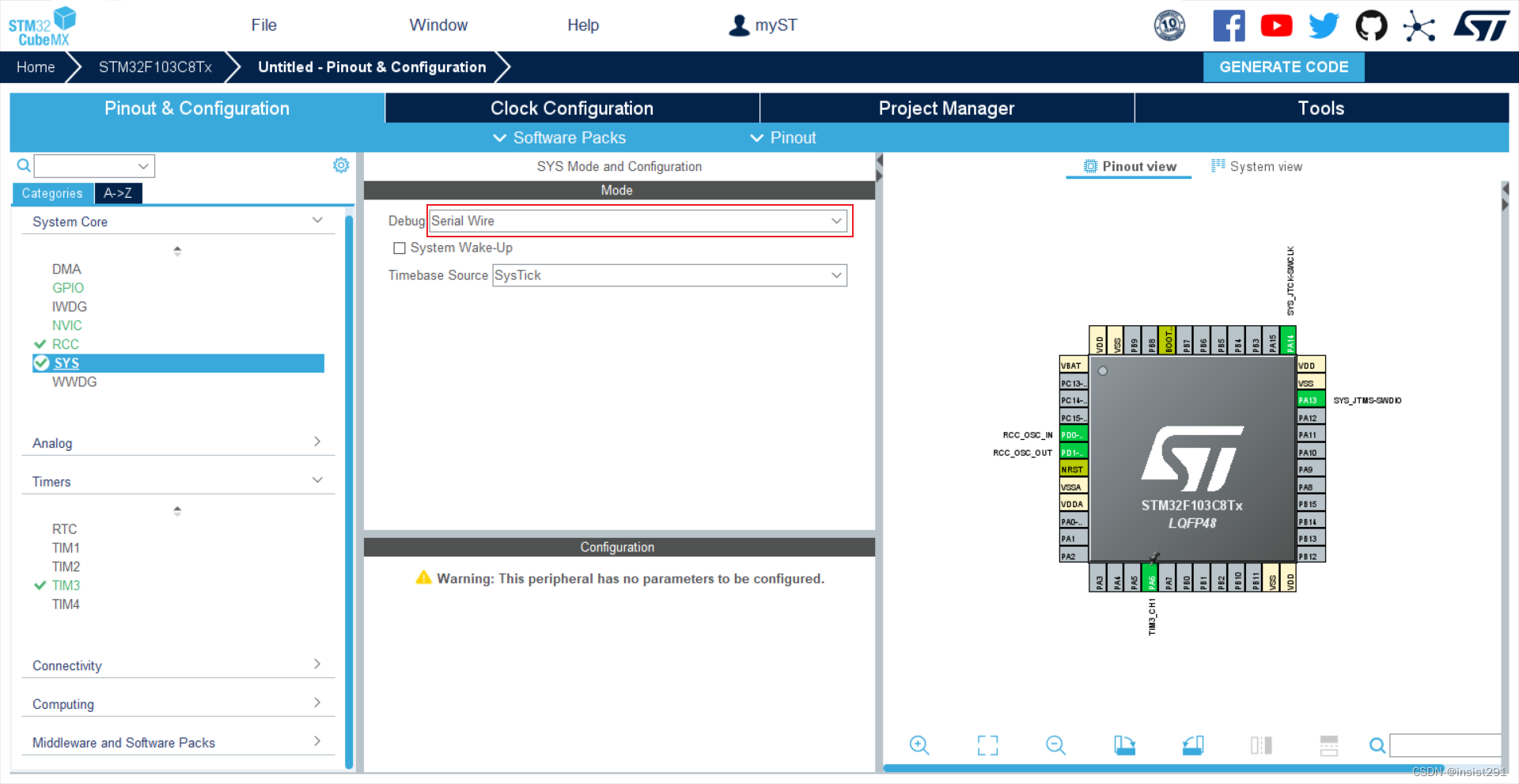Select the DMA peripheral
Image resolution: width=1519 pixels, height=784 pixels.
(66, 269)
